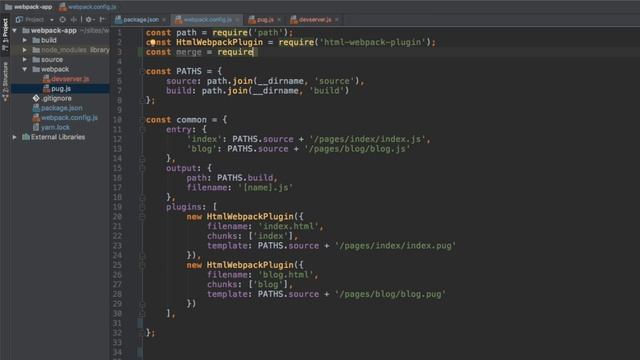Viewport: 640px width, 360px height.
Task: Expand the node_modules folder
Action: point(25,50)
